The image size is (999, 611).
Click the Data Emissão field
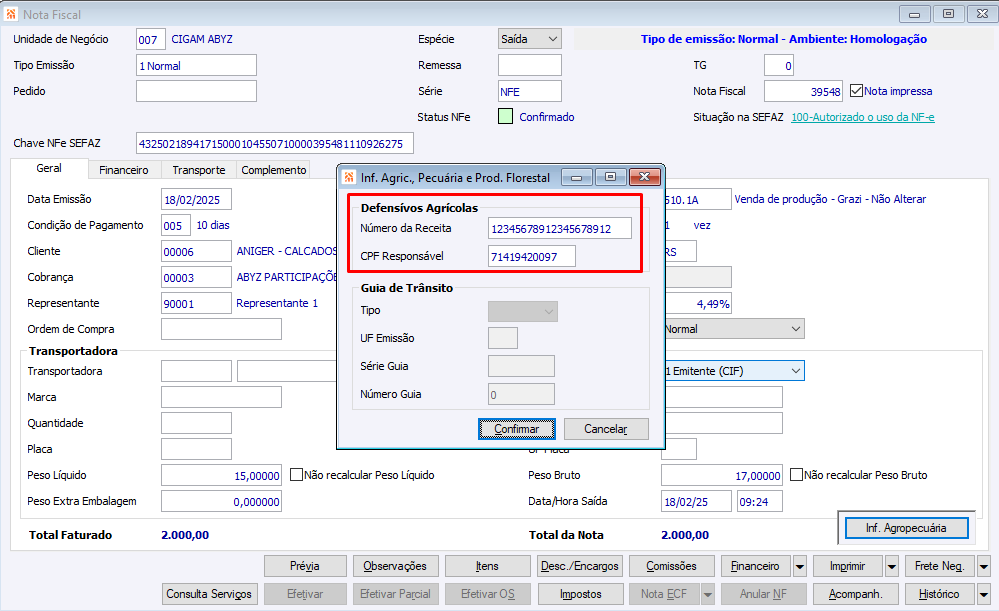(x=196, y=199)
